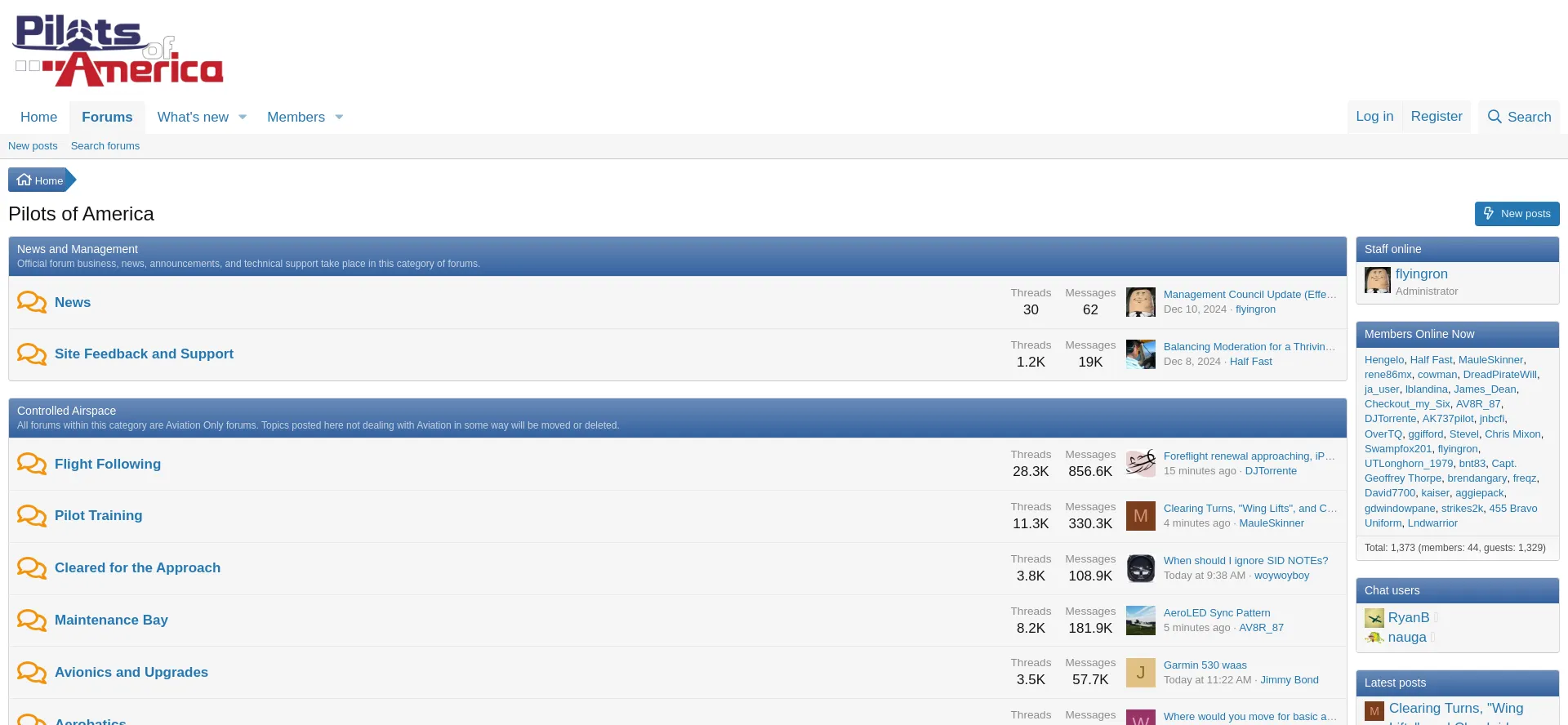Open the News and Management category header

click(x=78, y=249)
